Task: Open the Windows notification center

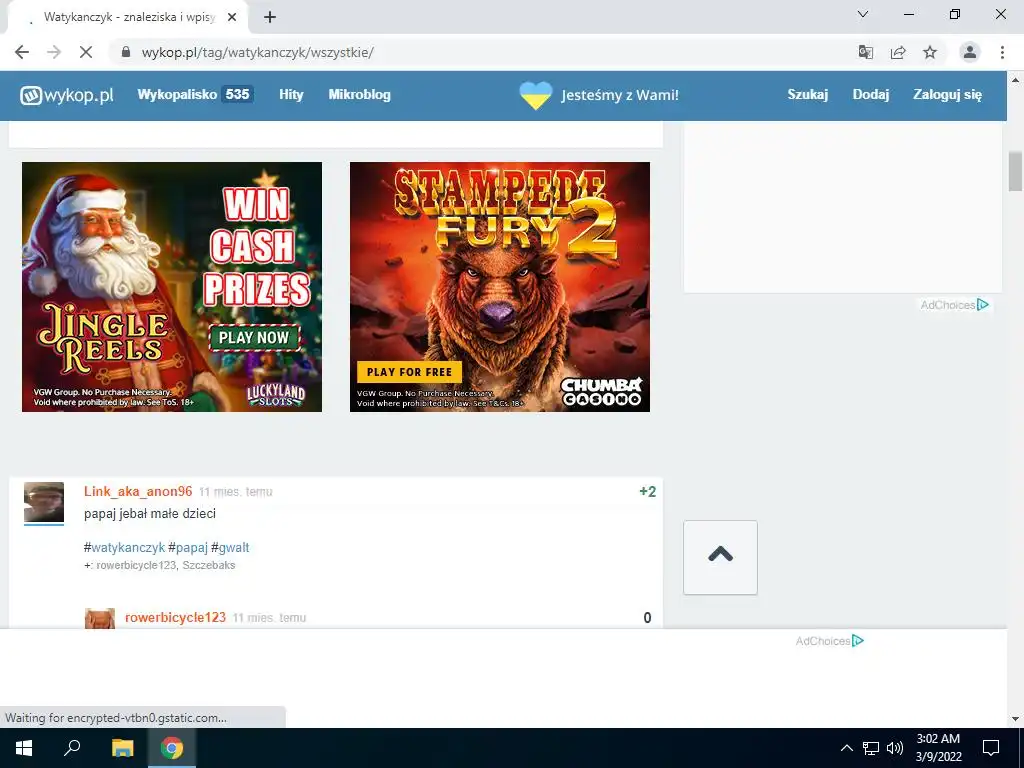Action: pyautogui.click(x=991, y=748)
